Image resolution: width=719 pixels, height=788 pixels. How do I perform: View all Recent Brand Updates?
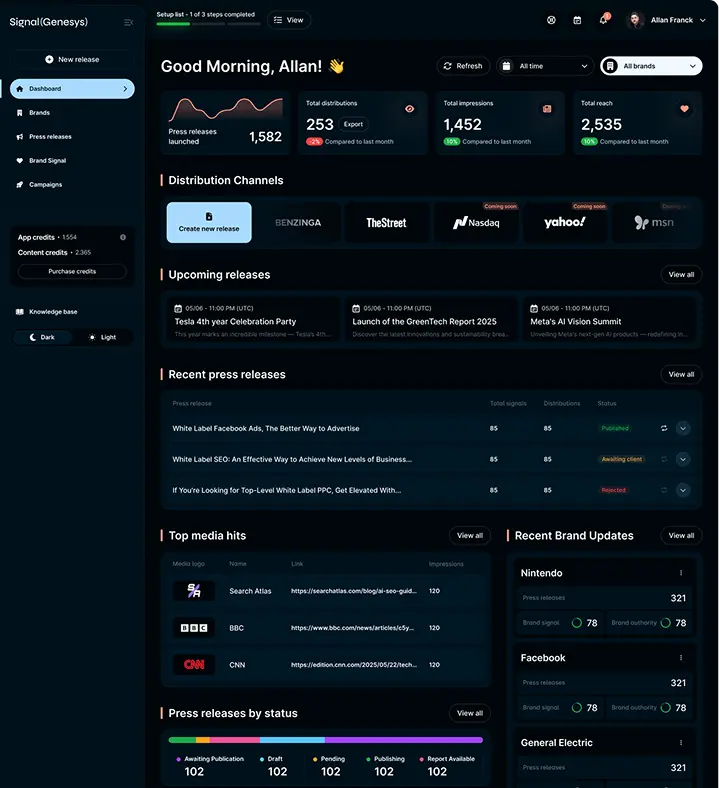[681, 536]
